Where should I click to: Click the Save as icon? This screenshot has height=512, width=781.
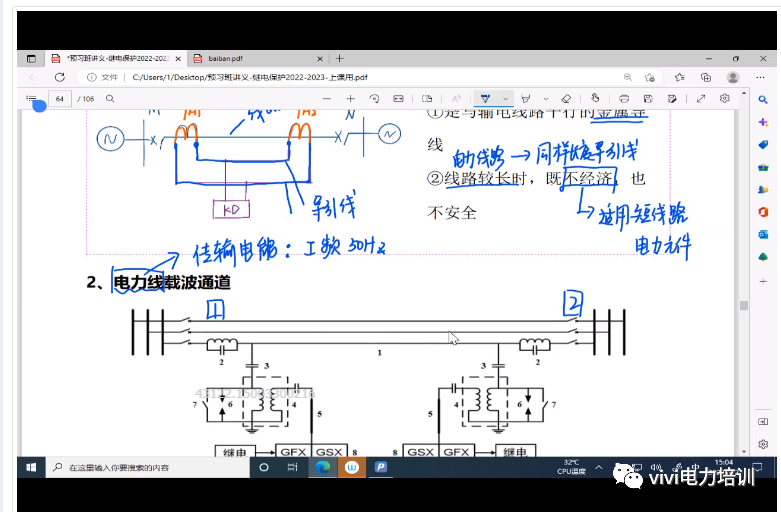click(672, 99)
